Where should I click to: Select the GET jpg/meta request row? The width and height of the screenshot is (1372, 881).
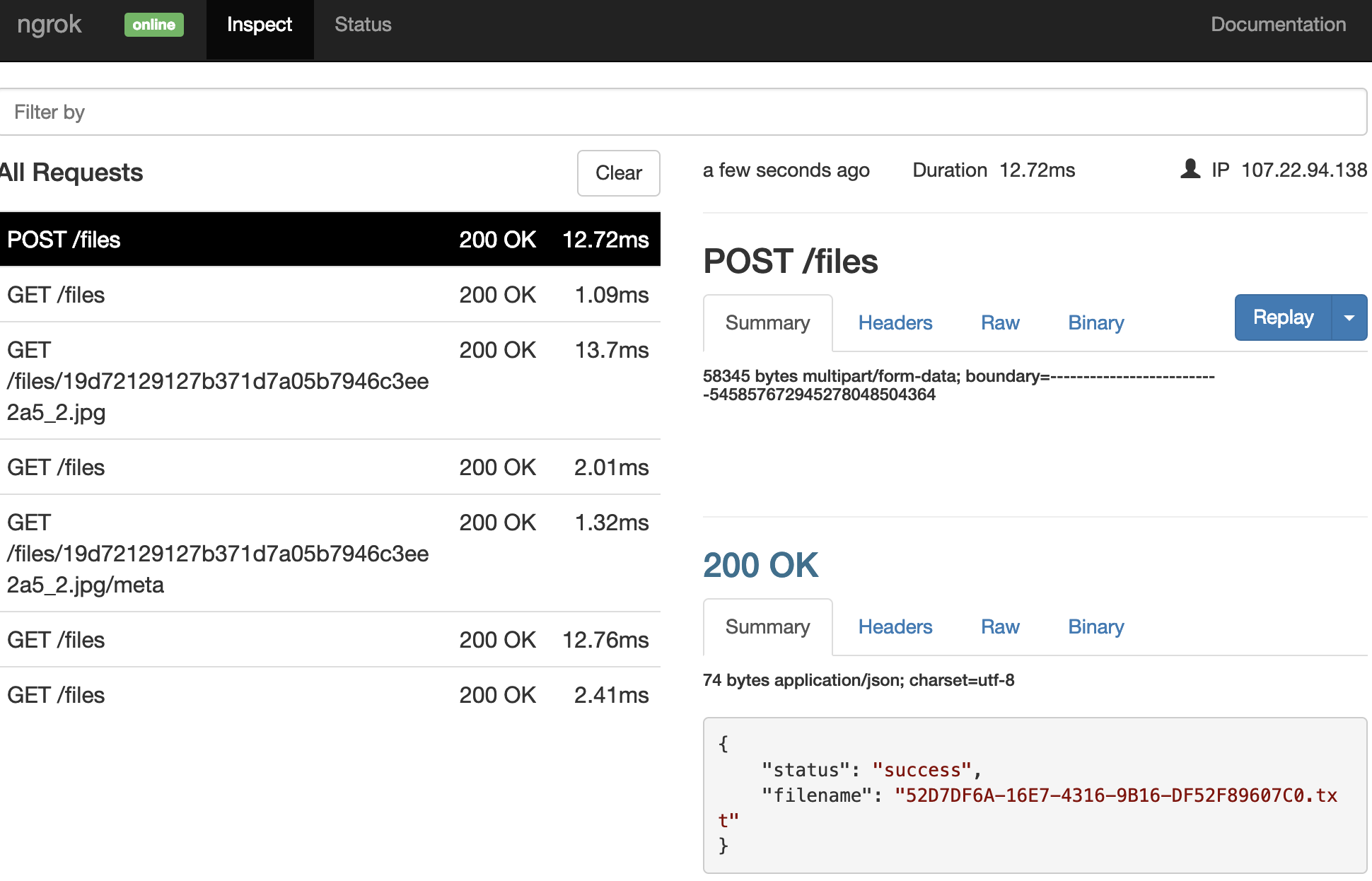click(x=329, y=553)
